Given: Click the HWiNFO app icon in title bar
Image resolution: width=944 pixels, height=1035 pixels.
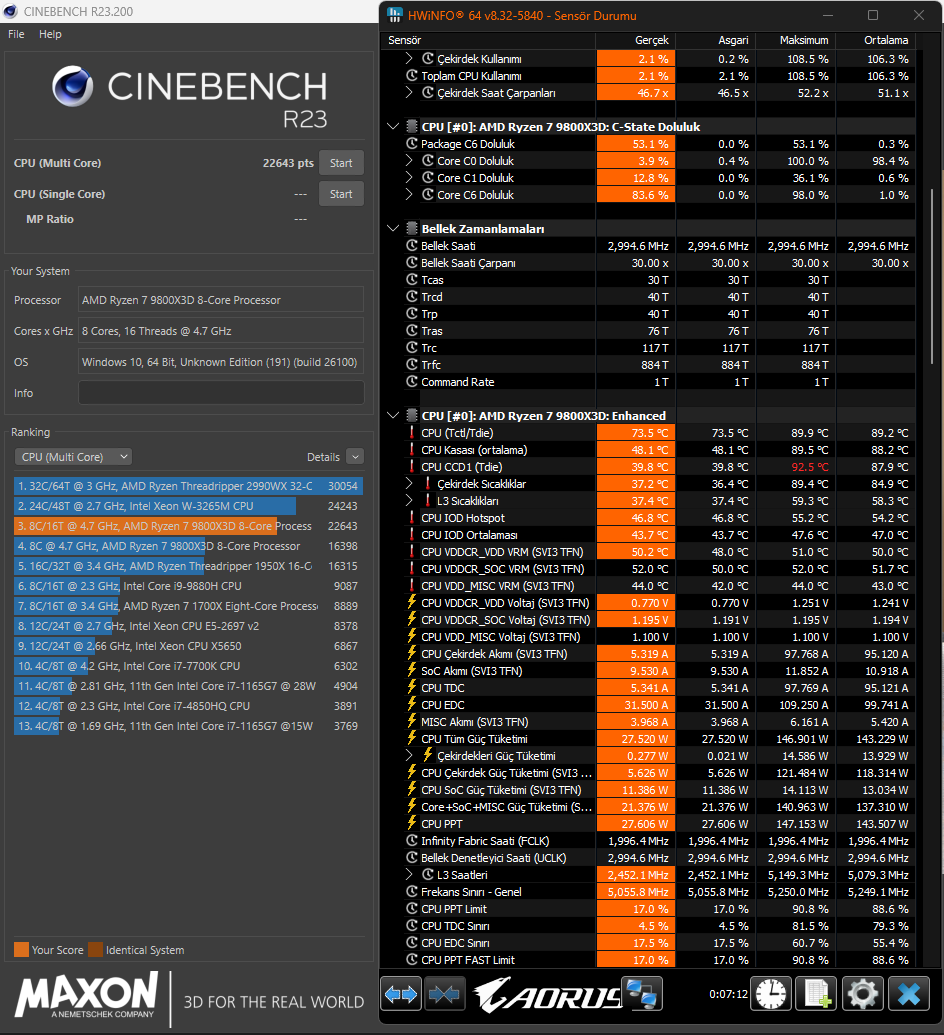Looking at the screenshot, I should pos(395,15).
